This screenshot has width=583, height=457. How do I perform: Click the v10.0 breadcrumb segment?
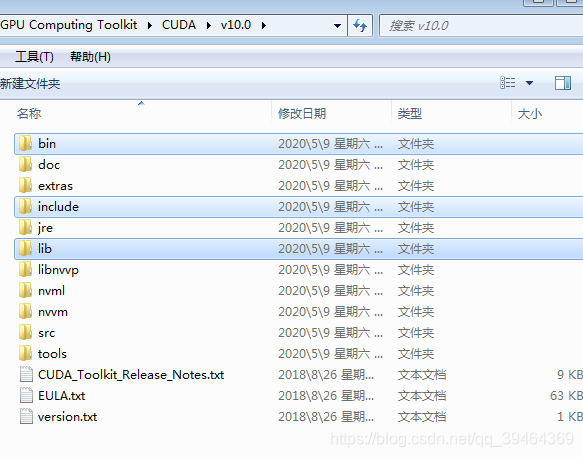click(x=236, y=25)
